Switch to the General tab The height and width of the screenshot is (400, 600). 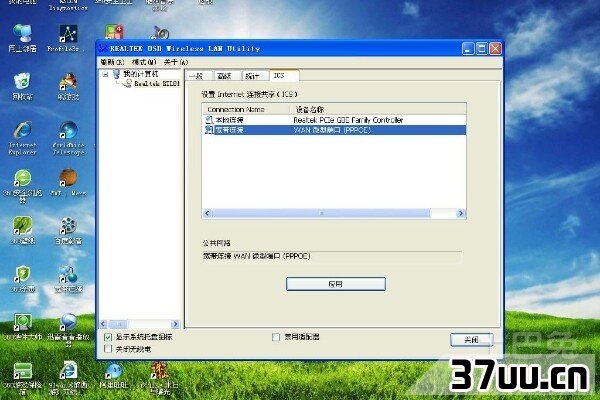pos(199,76)
